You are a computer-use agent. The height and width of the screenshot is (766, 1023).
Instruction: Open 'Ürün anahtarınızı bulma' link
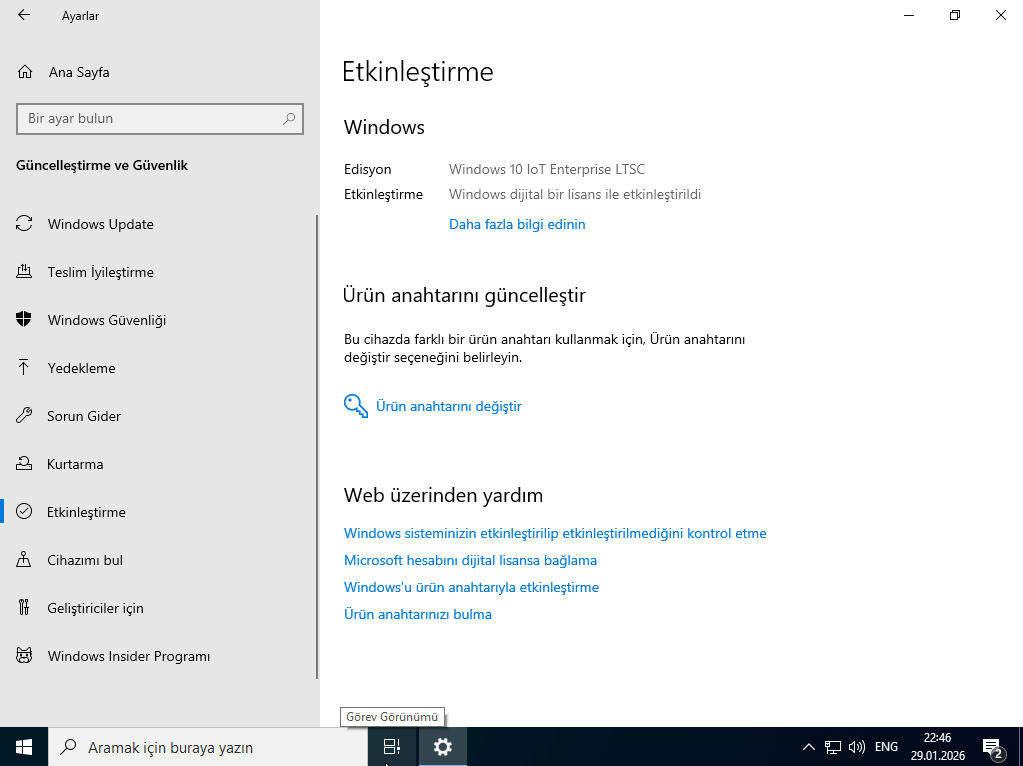[x=418, y=614]
